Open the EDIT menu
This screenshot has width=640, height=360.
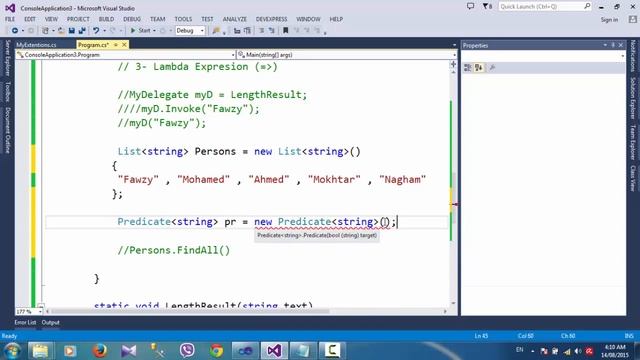pyautogui.click(x=30, y=19)
